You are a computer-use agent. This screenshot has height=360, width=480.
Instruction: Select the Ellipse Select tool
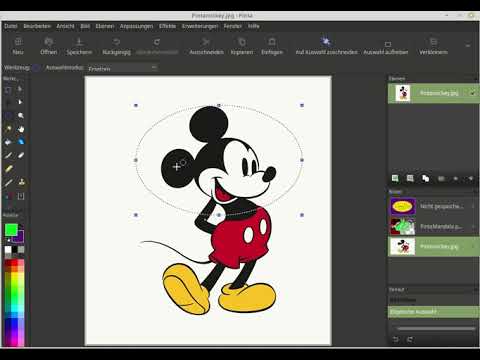[x=8, y=116]
